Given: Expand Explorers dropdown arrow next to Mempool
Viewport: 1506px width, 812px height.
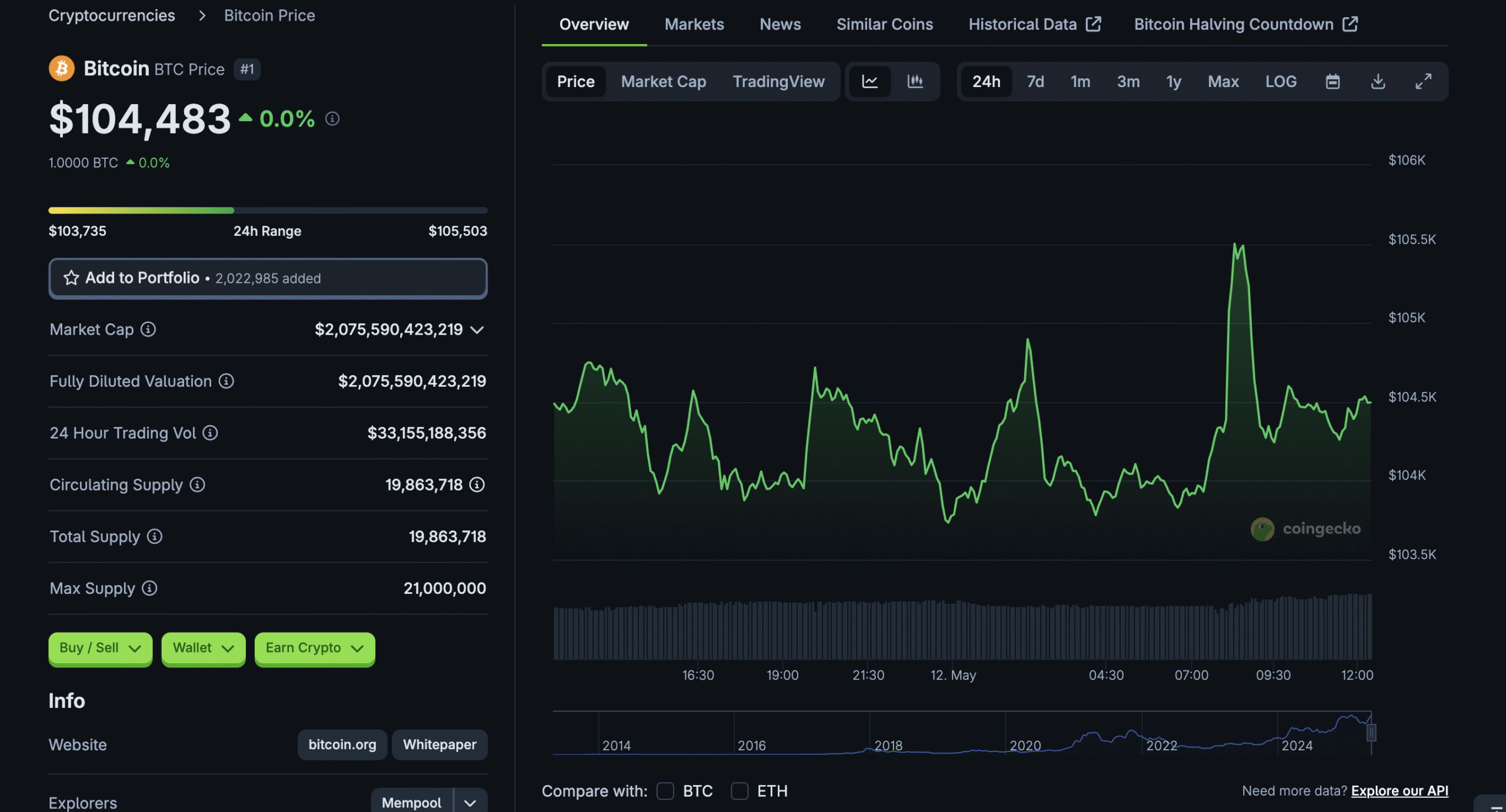Looking at the screenshot, I should [470, 803].
